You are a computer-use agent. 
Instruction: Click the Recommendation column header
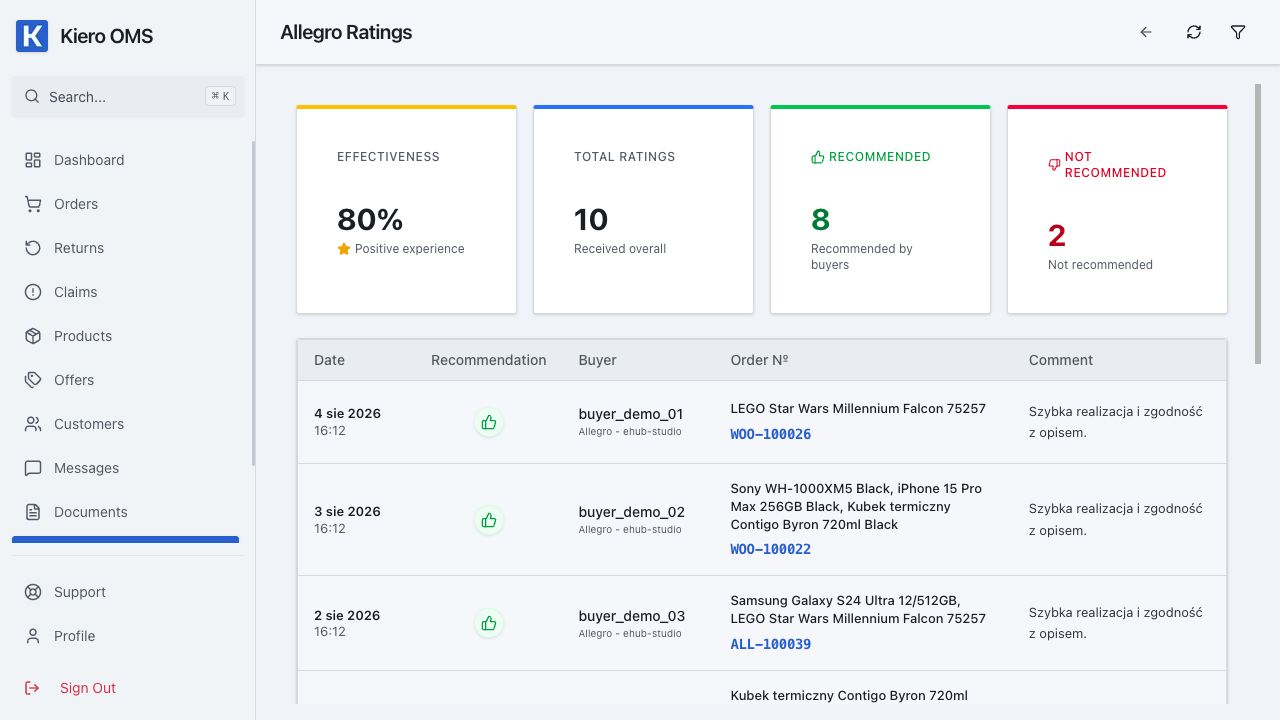click(x=489, y=360)
